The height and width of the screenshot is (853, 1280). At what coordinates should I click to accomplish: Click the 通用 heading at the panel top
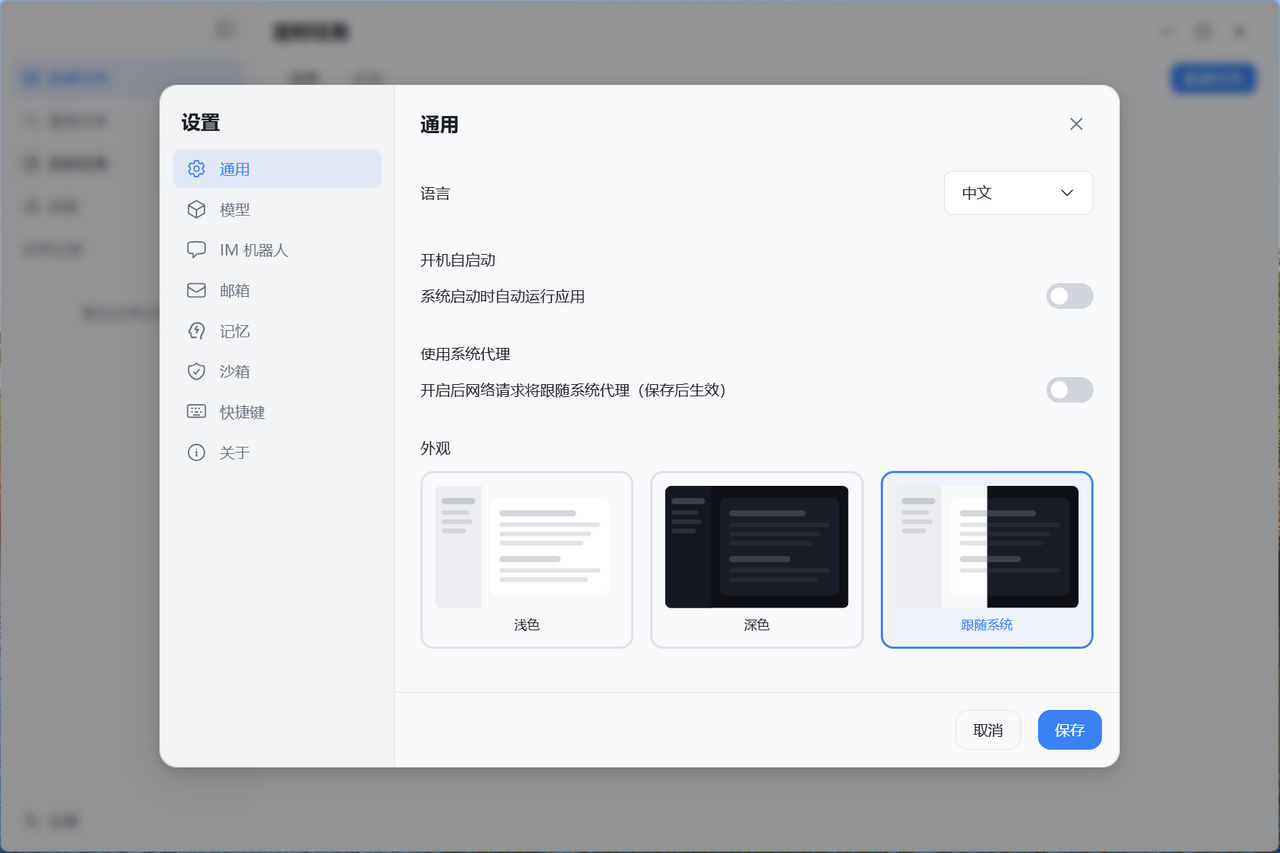(439, 125)
